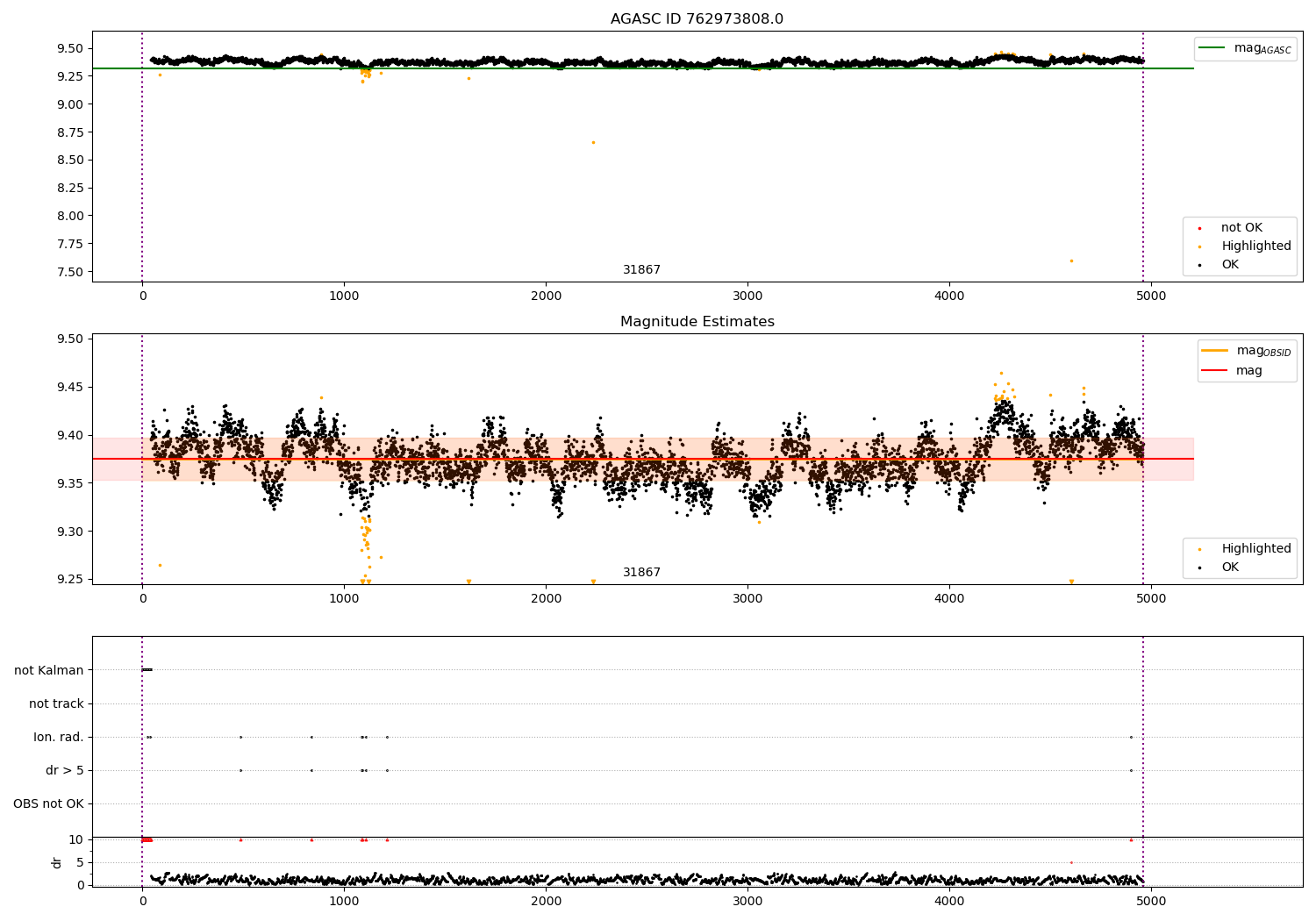The width and height of the screenshot is (1316, 921).
Task: Click the rotated 'dr' y-axis label
Action: pyautogui.click(x=57, y=862)
